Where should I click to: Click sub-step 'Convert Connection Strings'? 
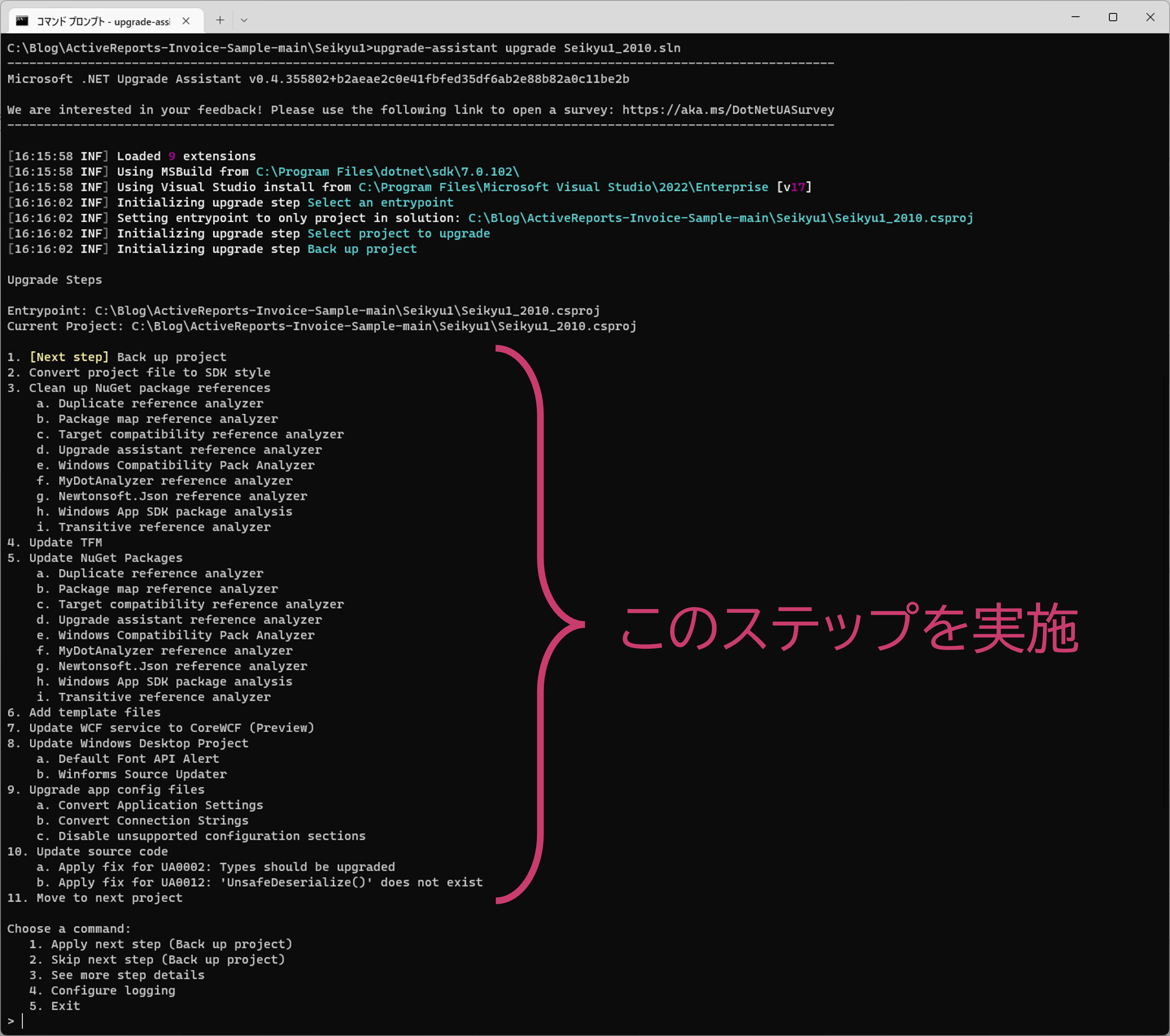(x=142, y=820)
